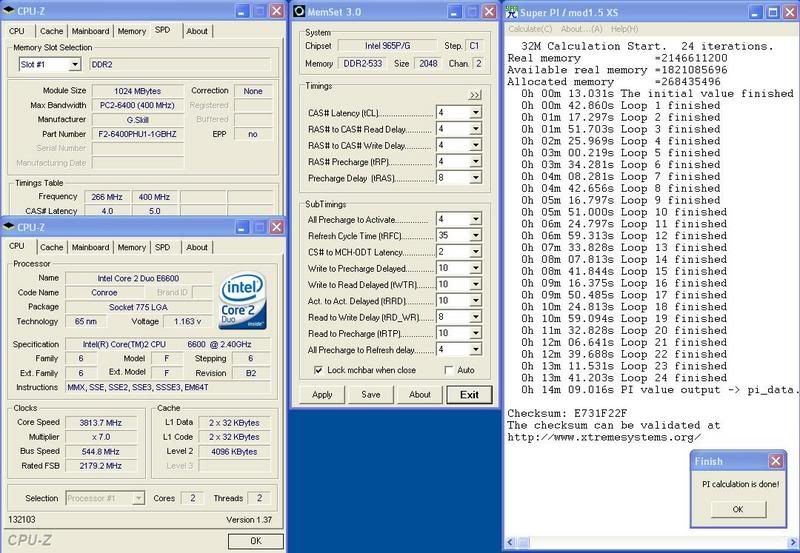Viewport: 800px width, 553px height.
Task: Open Memory tab in top CPU-Z window
Action: point(132,31)
